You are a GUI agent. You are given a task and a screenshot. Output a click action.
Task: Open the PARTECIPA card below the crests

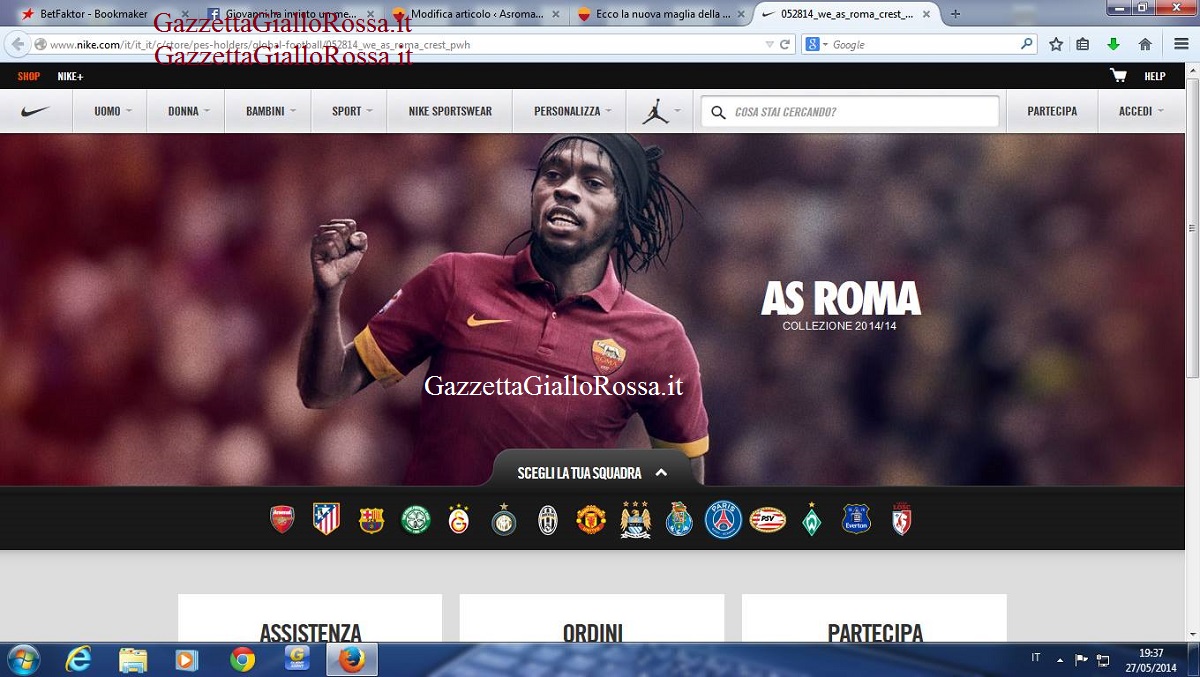874,618
